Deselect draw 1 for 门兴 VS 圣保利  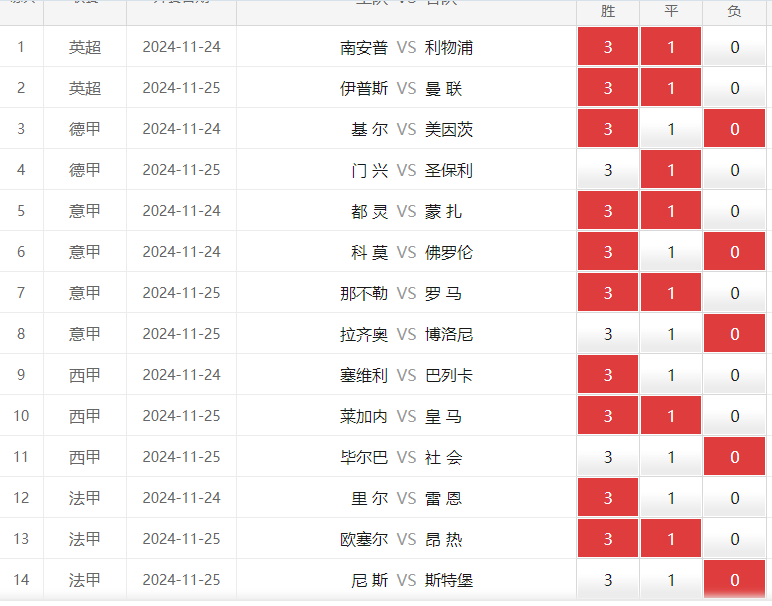point(671,169)
